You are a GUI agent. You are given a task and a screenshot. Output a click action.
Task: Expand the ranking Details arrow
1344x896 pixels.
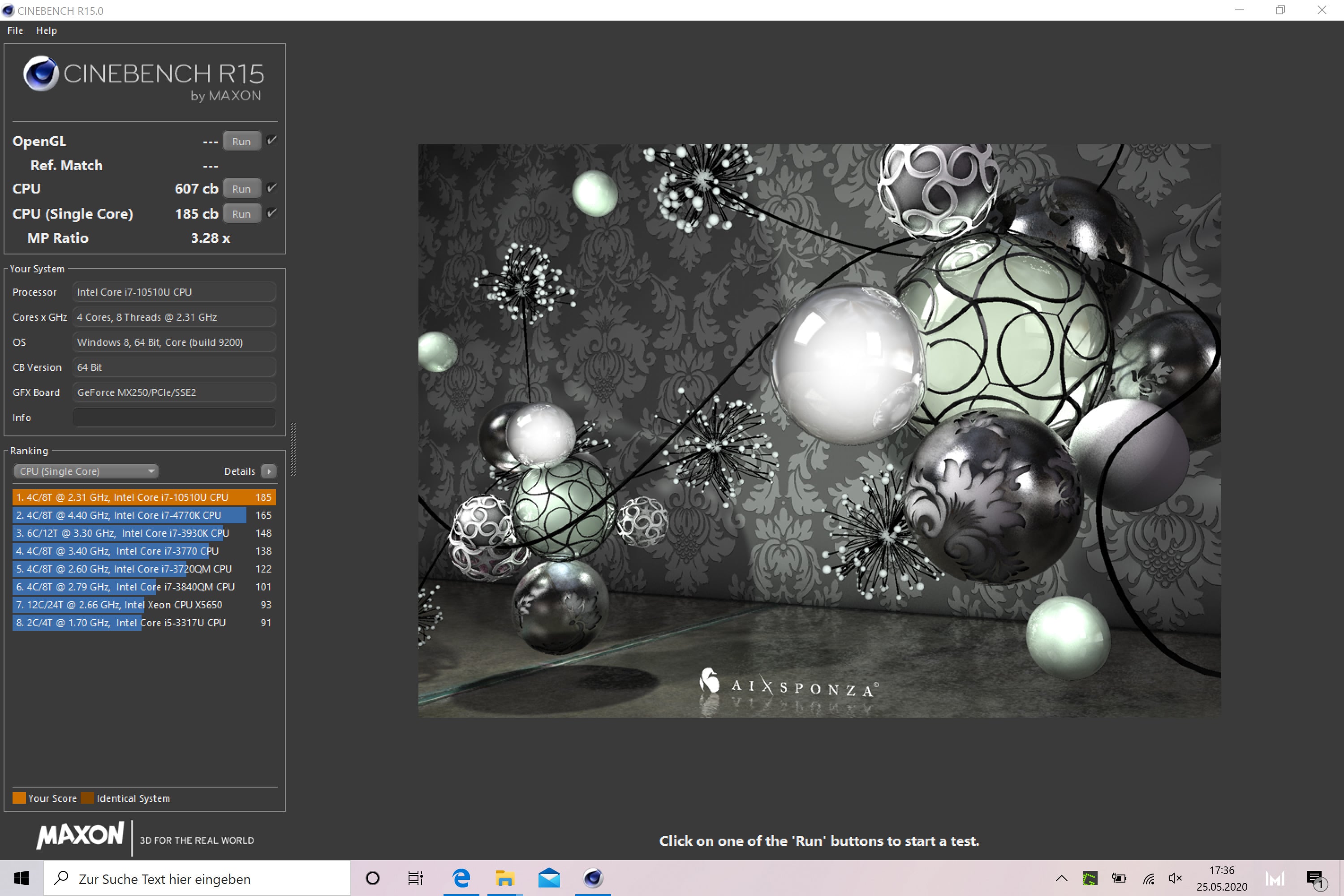(268, 471)
